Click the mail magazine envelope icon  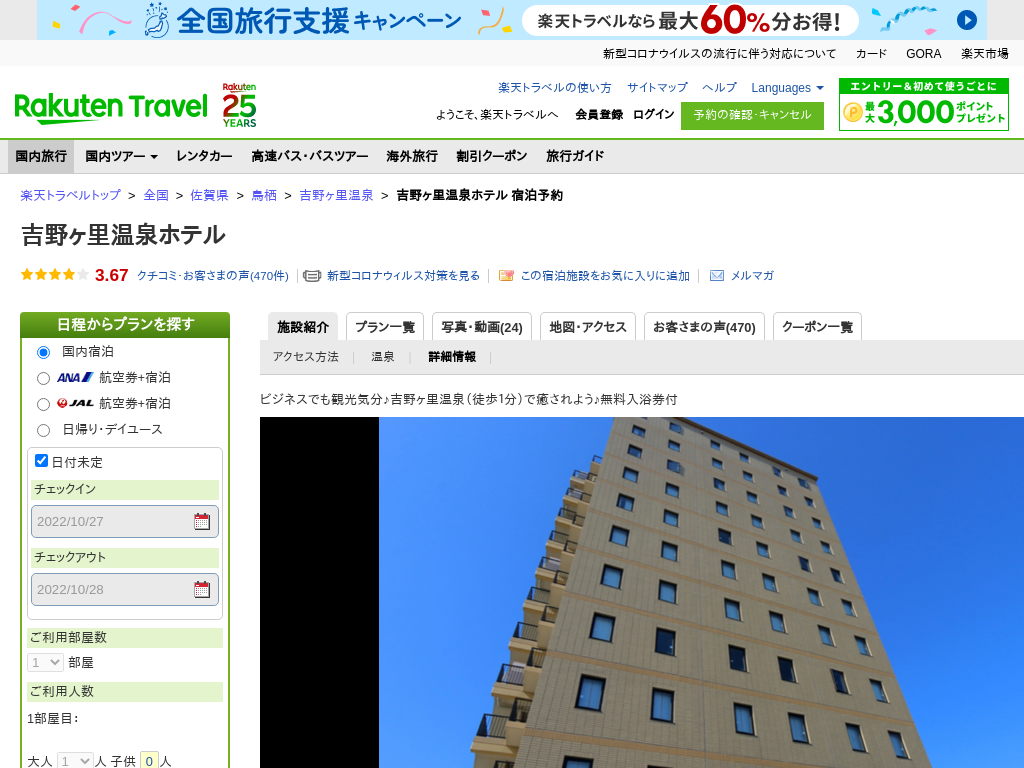(x=716, y=276)
